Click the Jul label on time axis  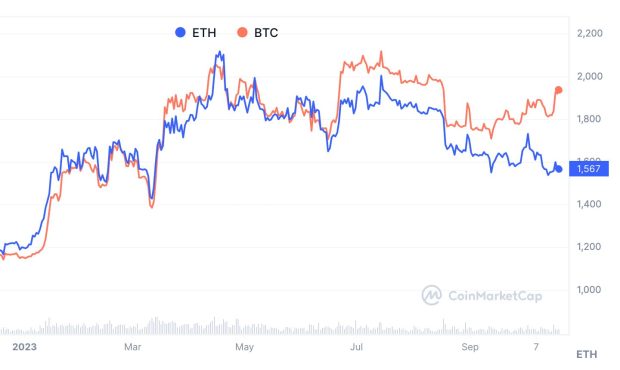356,347
